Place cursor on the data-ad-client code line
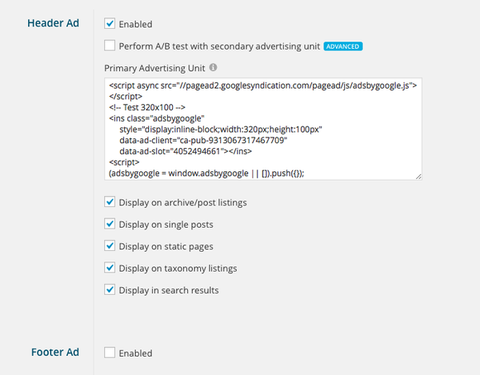Screen dimensions: 480x375 pyautogui.click(x=203, y=140)
